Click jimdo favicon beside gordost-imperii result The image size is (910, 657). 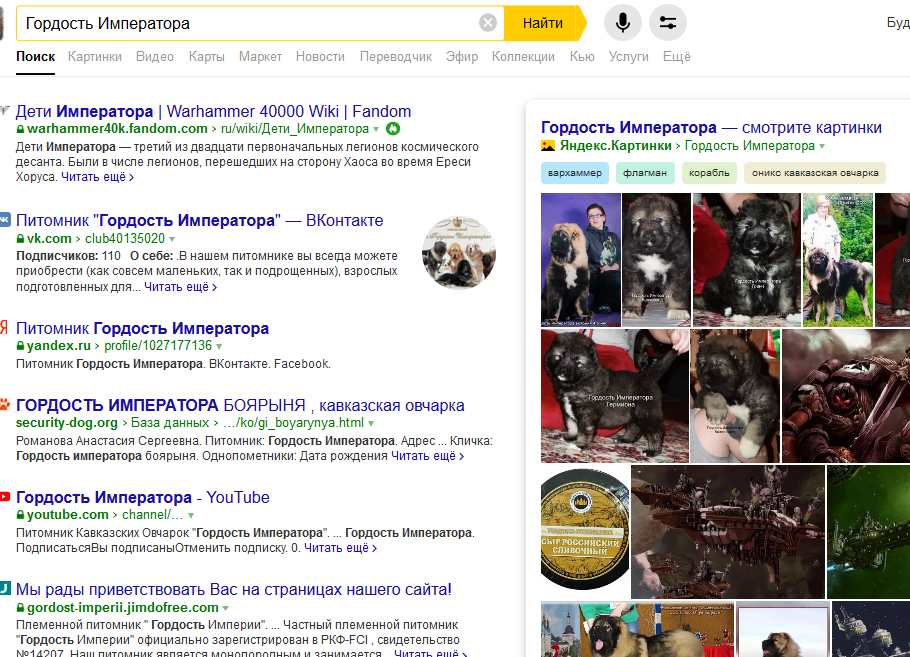pyautogui.click(x=5, y=589)
